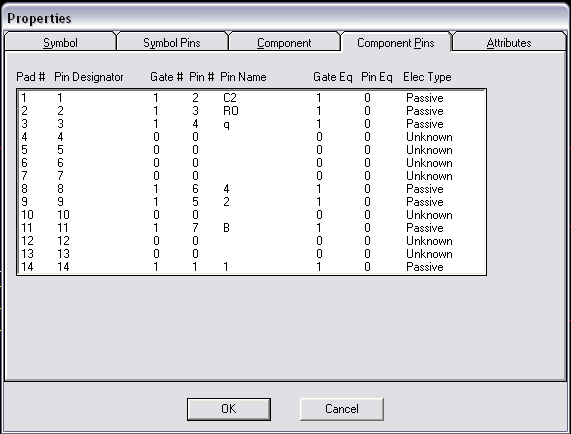Select the row with pin name RO
The image size is (571, 434).
coord(251,111)
